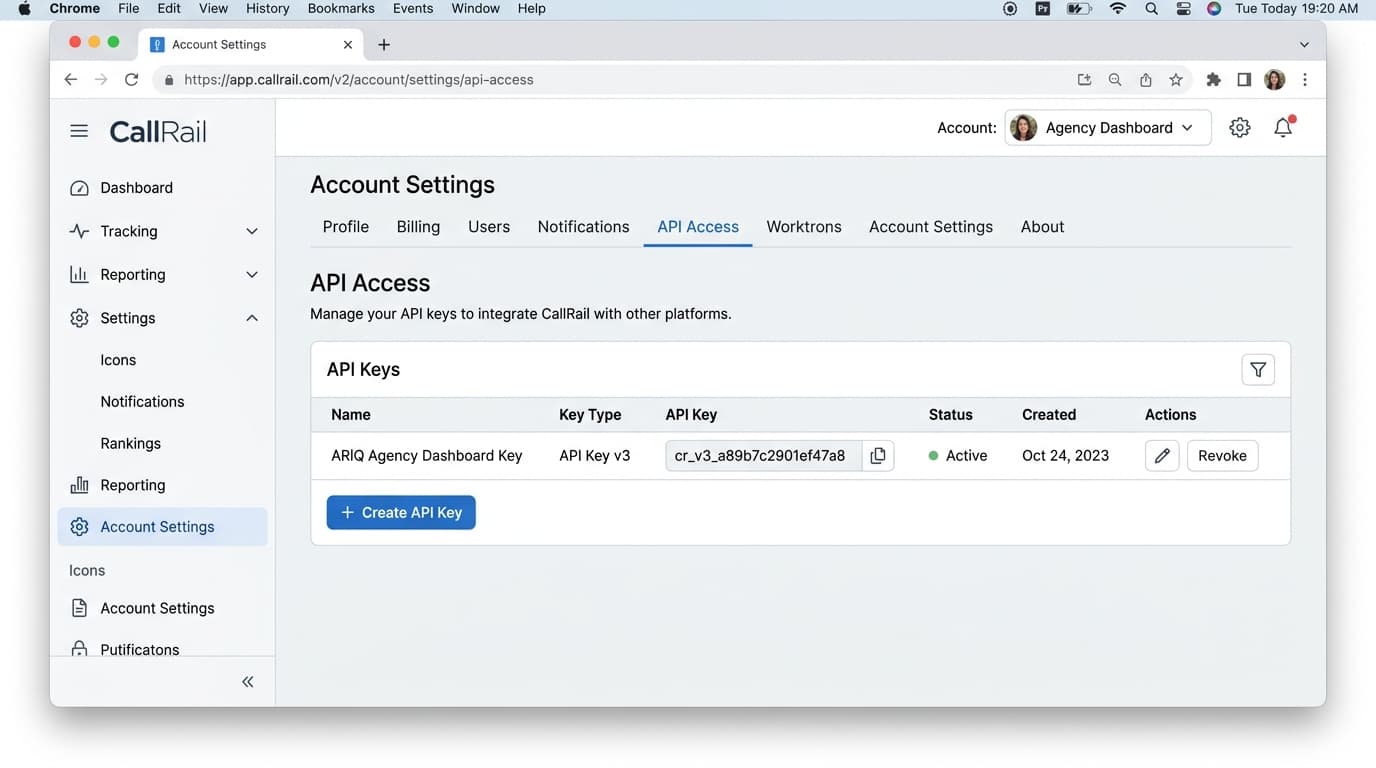Click the Active status indicator
Screen dimensions: 1376x768
tap(958, 455)
